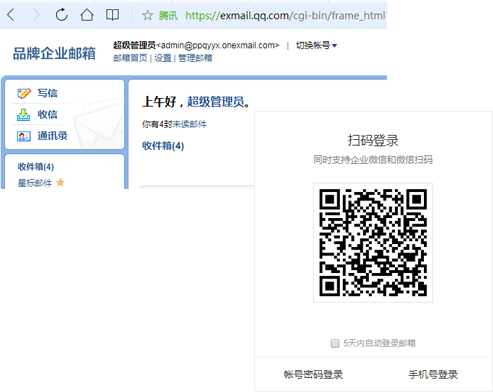Viewport: 493px width, 392px height.
Task: Go back with the browser back arrow
Action: coord(11,15)
